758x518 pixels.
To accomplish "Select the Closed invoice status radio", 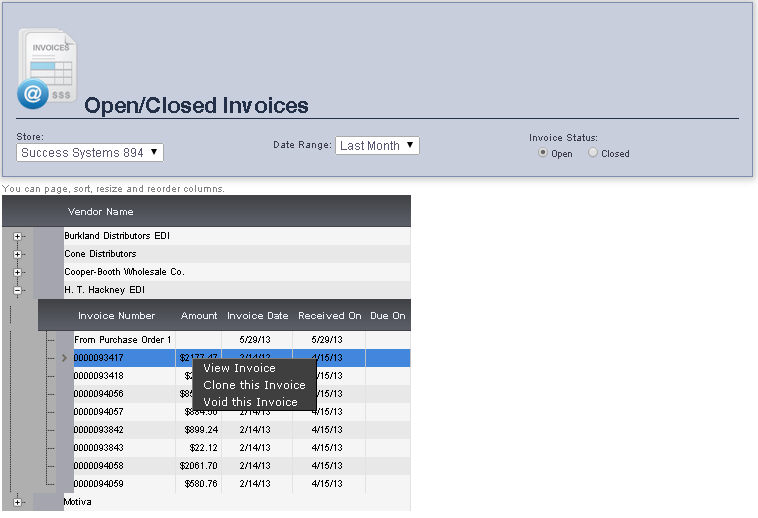I will click(593, 153).
